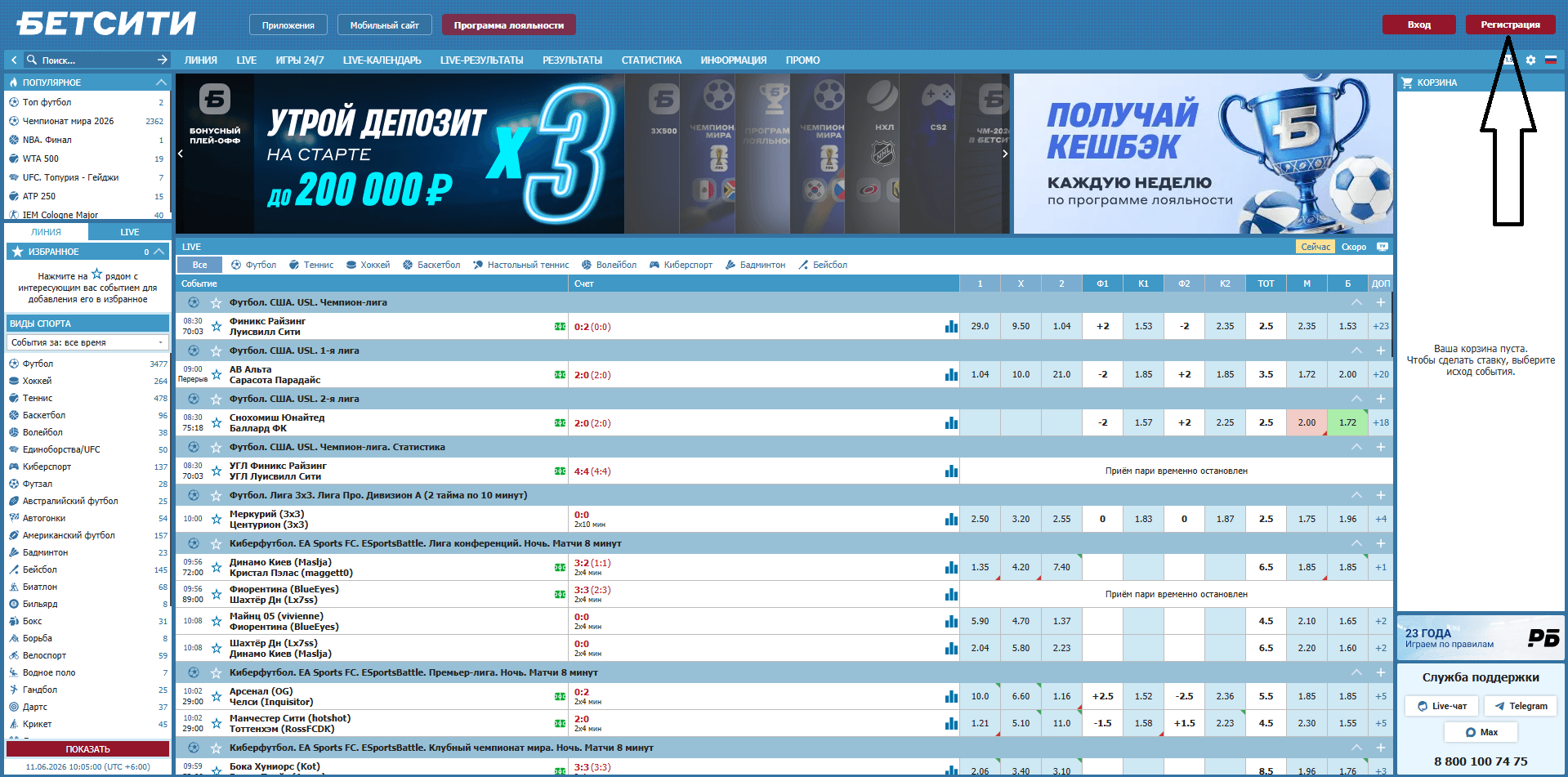Toggle the Скоро upcoming events filter

pyautogui.click(x=1353, y=247)
